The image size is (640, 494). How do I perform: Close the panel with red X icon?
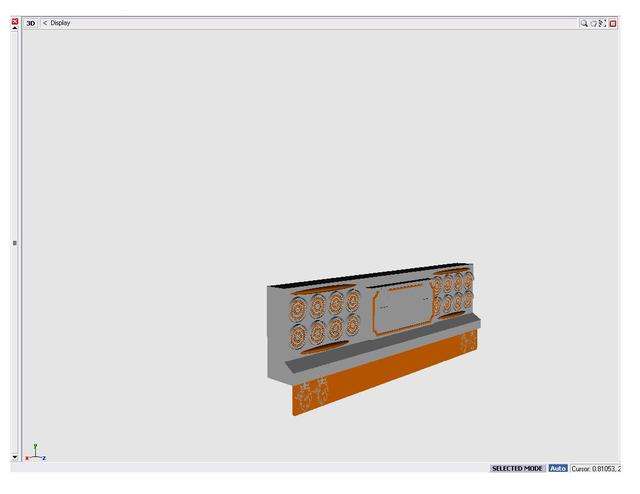tap(15, 21)
